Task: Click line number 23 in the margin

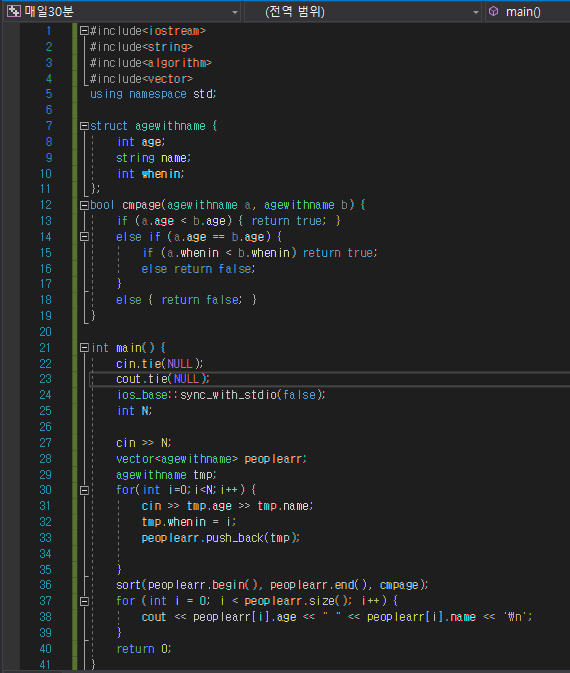Action: coord(45,379)
